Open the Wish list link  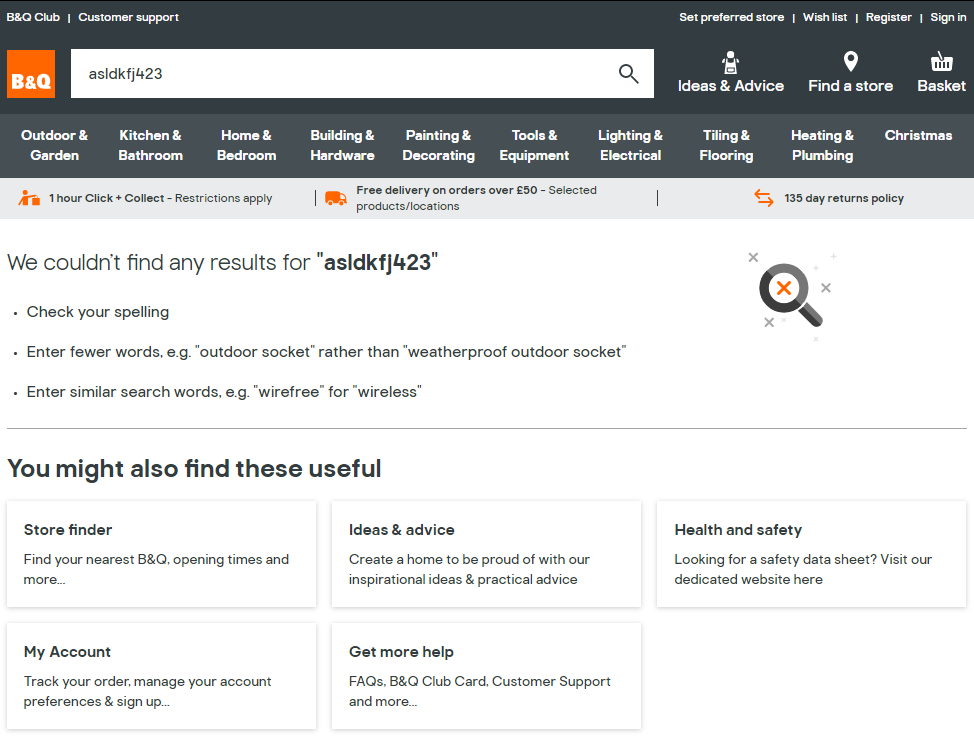825,17
